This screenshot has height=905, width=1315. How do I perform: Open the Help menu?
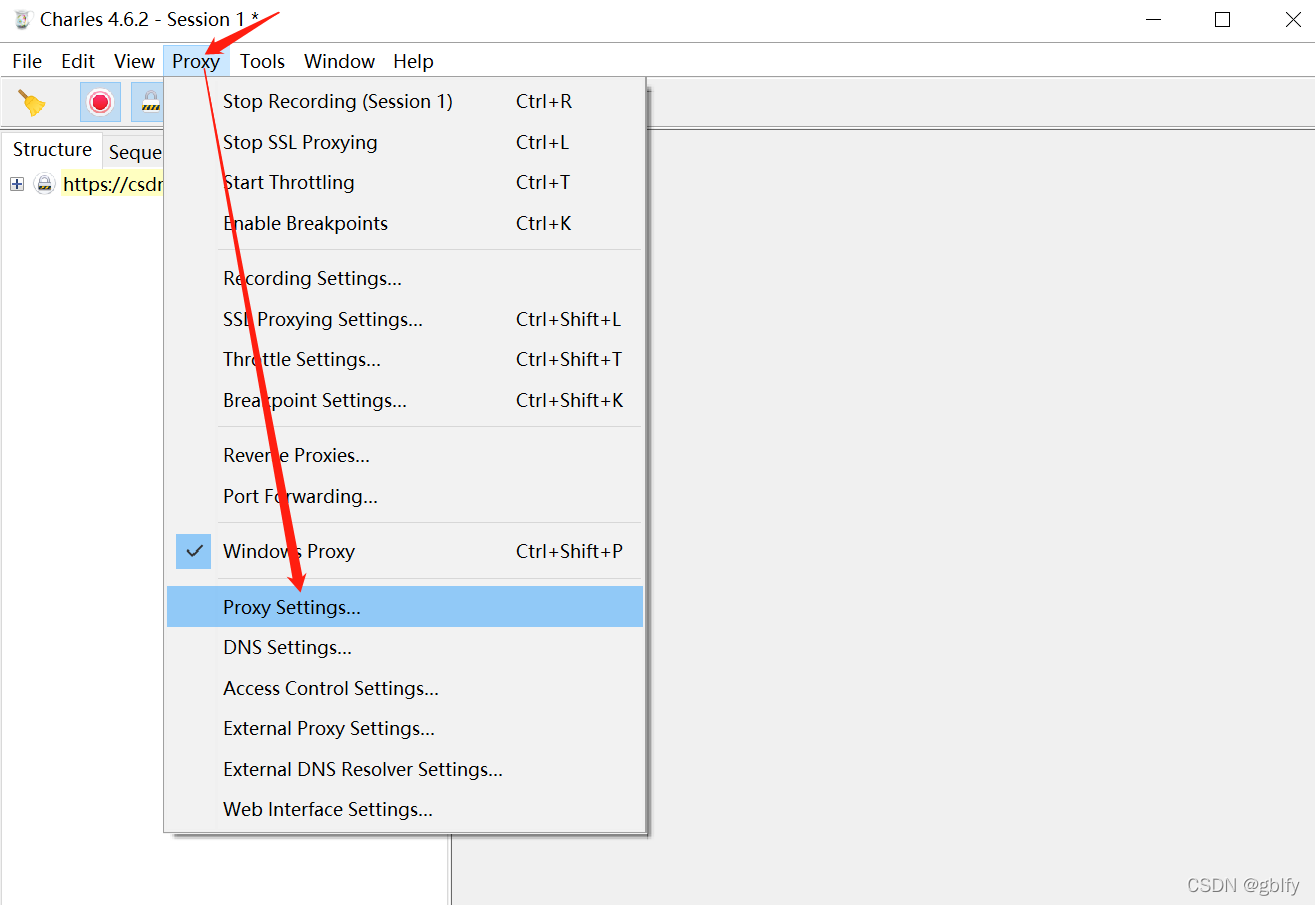point(413,62)
